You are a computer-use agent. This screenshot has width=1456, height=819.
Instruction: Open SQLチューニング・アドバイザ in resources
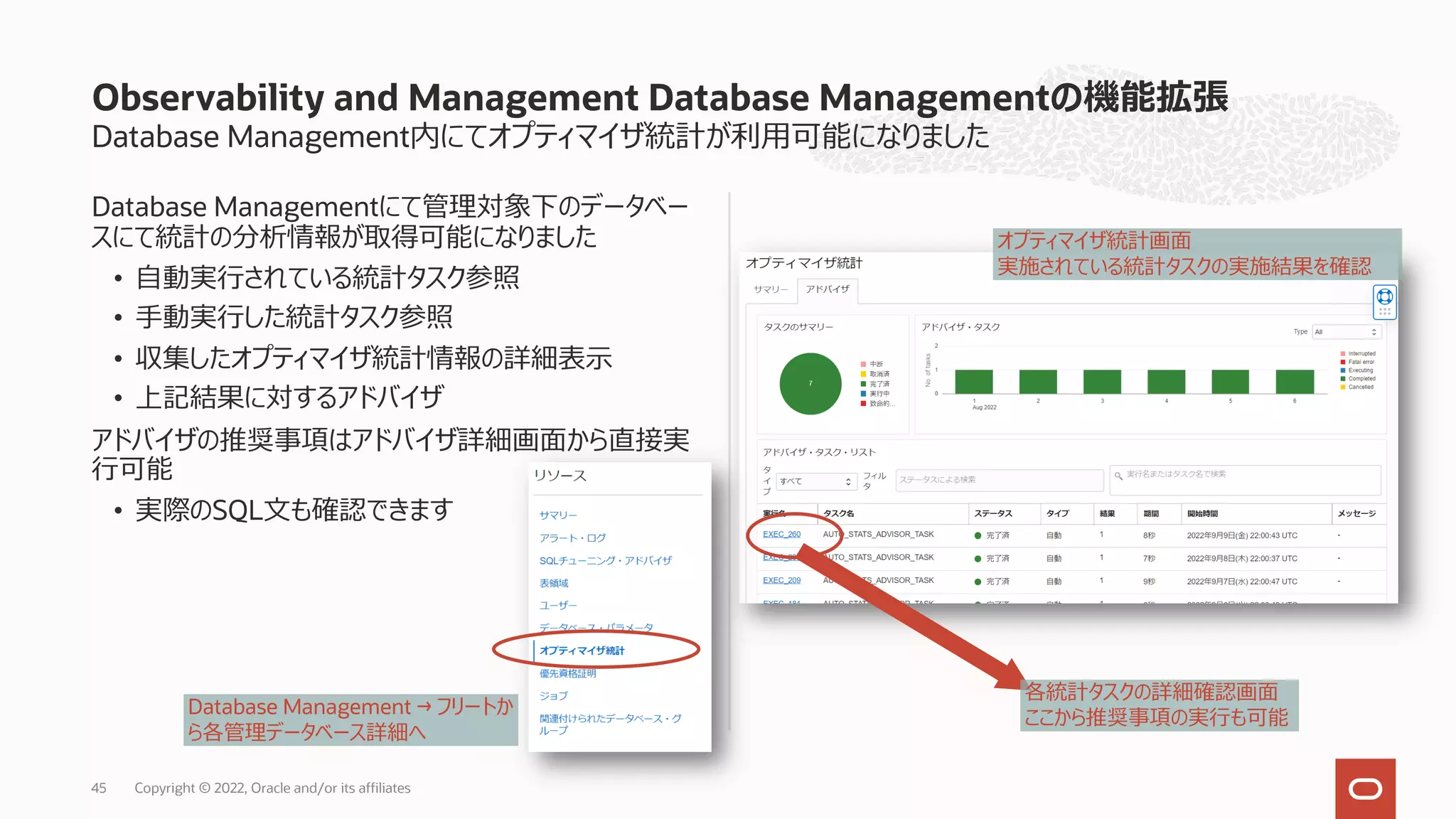pyautogui.click(x=606, y=560)
